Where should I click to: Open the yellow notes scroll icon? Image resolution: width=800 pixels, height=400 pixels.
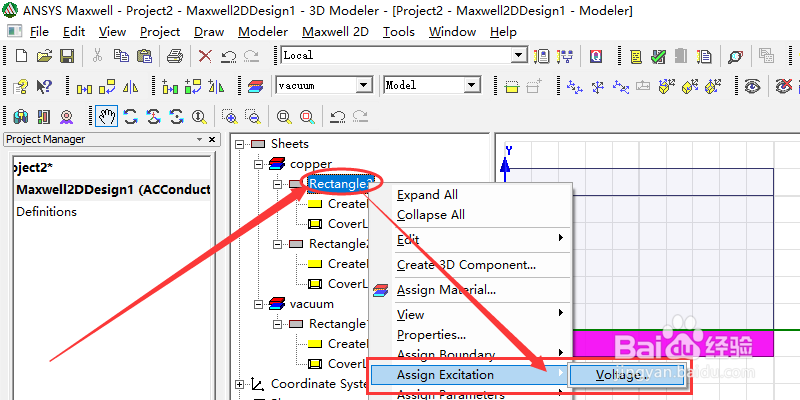click(x=636, y=56)
